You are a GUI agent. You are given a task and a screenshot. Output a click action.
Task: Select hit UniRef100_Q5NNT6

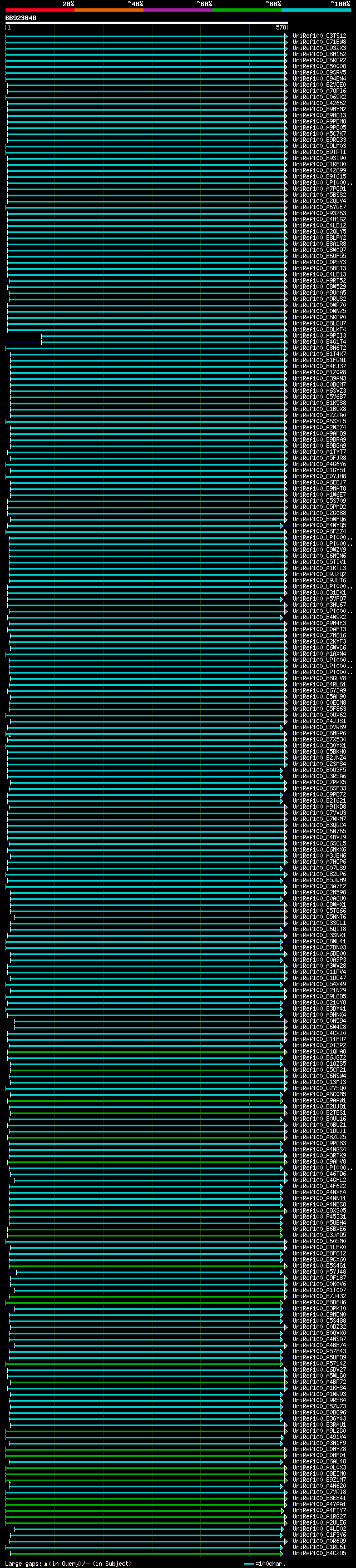coord(319,917)
